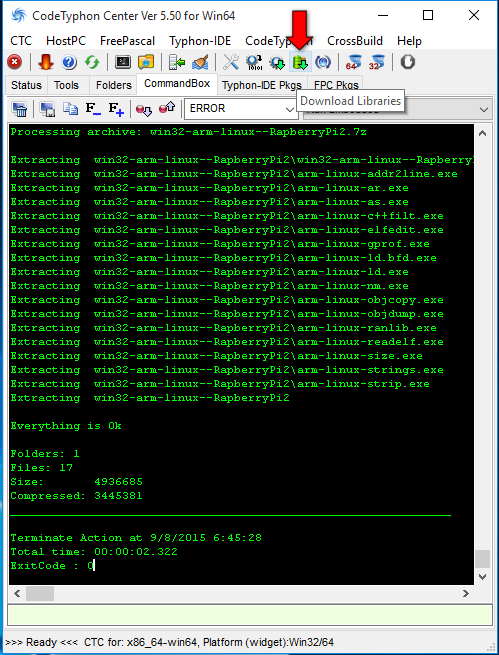
Task: Switch to the Folders tab
Action: [114, 85]
